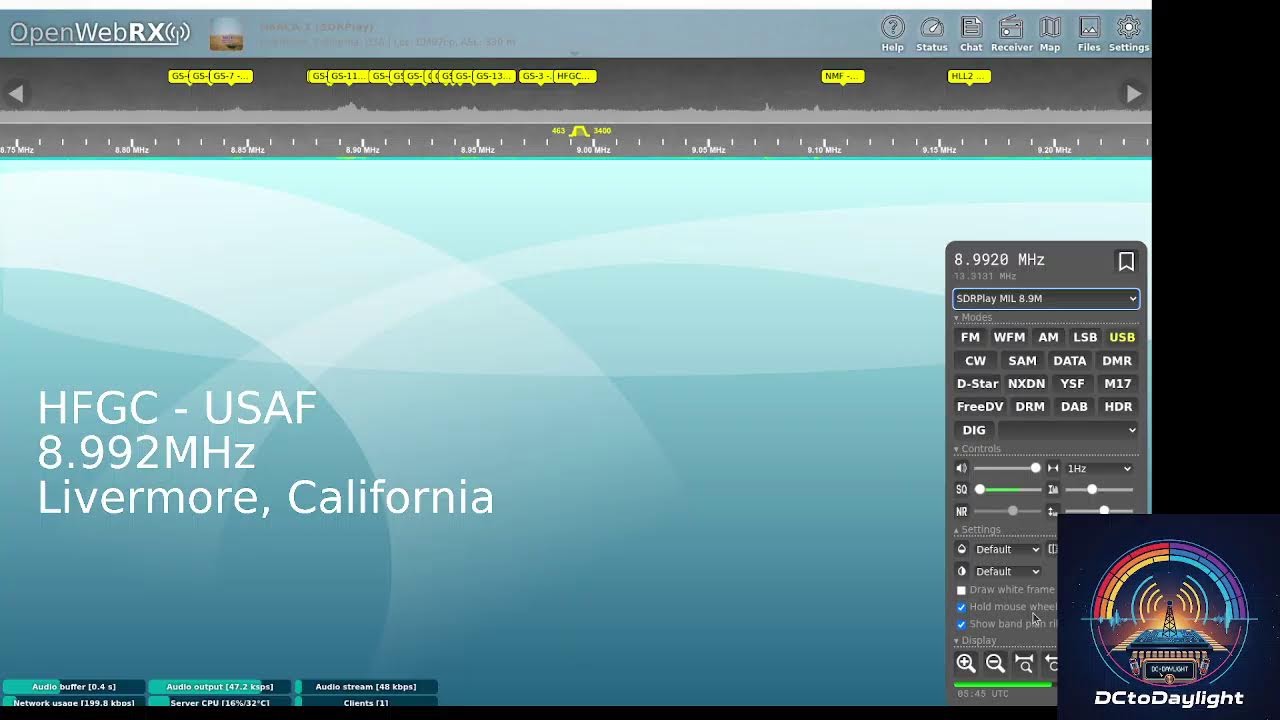This screenshot has width=1280, height=720.
Task: Uncheck Hold mouse wheel option
Action: [x=961, y=607]
